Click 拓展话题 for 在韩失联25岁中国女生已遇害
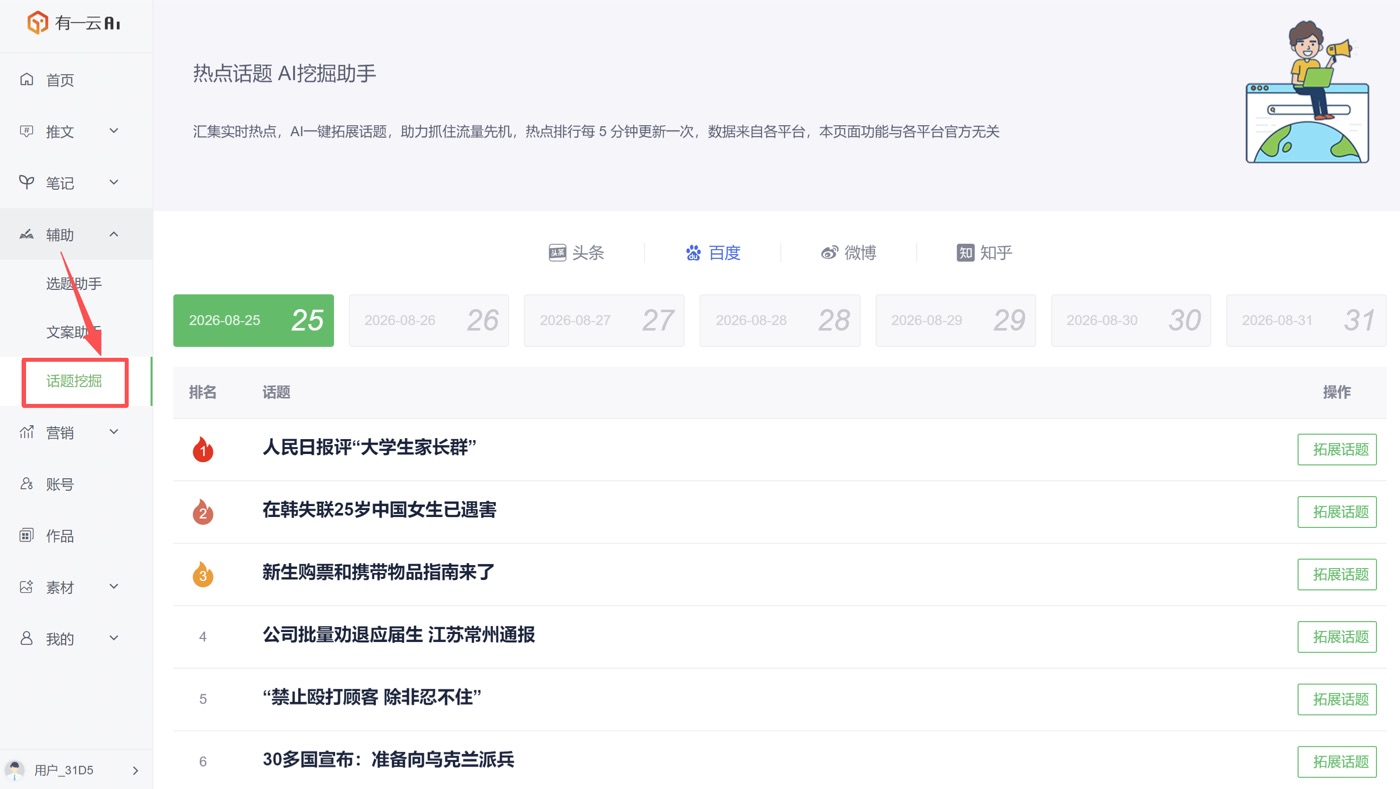This screenshot has height=789, width=1400. [1337, 512]
